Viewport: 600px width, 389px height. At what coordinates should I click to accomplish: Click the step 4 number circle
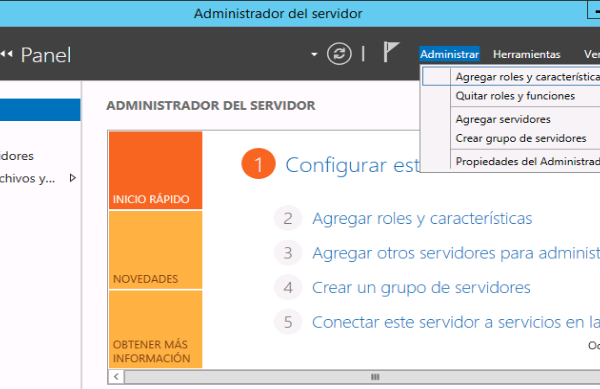click(x=288, y=287)
